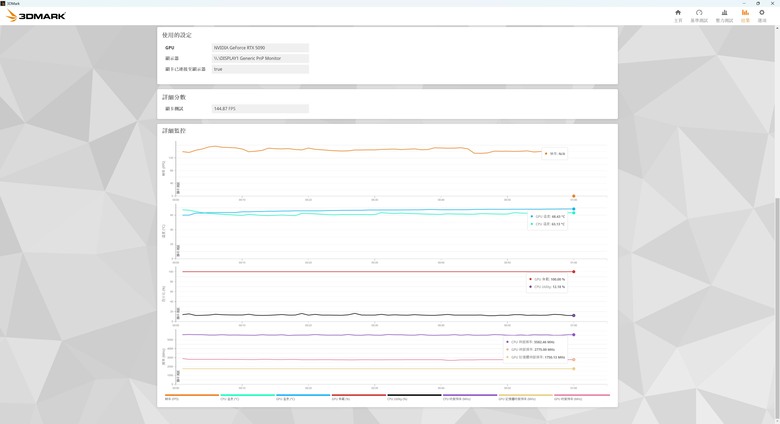Open the Options tab with gear icon

(762, 16)
